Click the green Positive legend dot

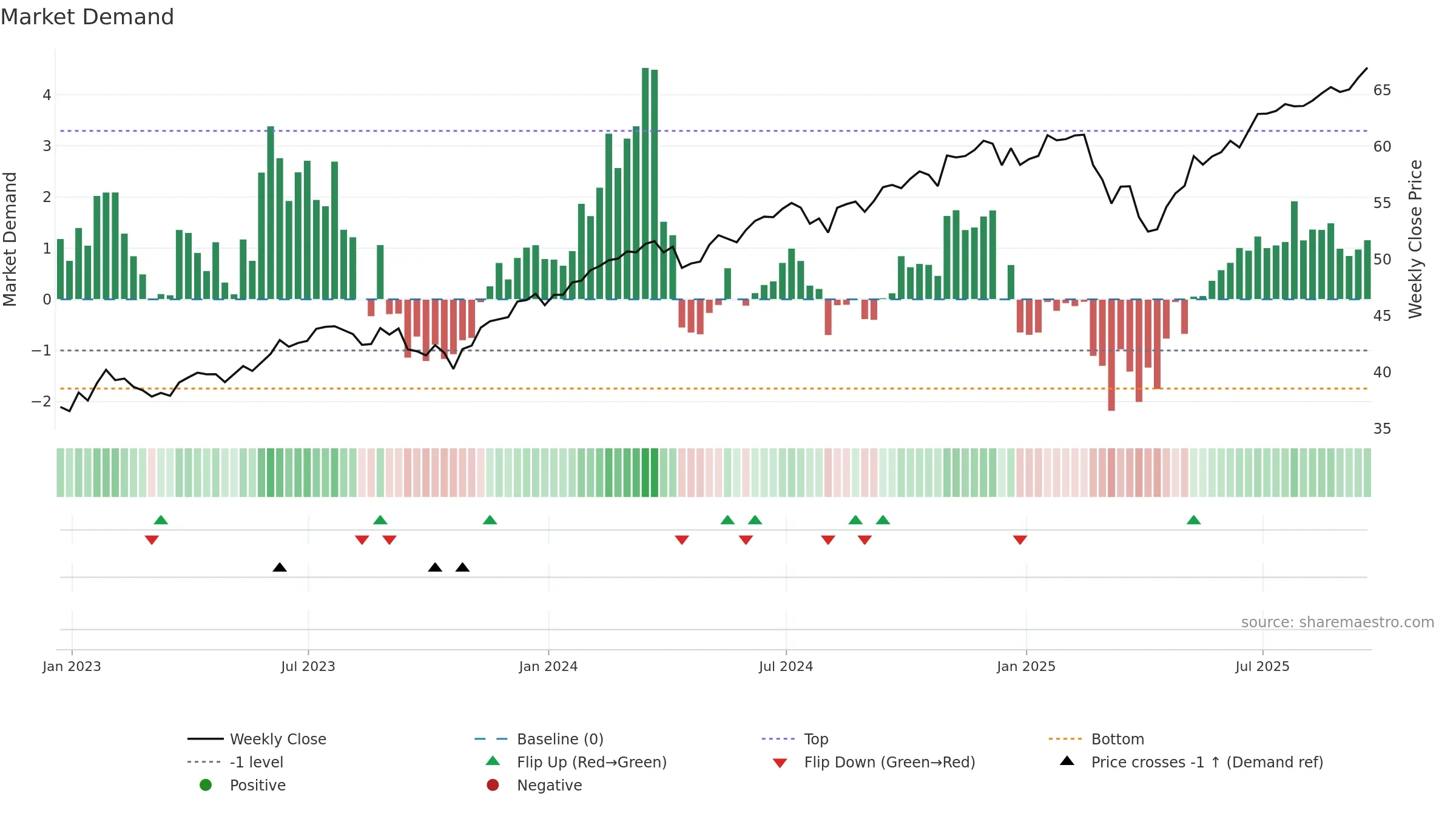206,785
